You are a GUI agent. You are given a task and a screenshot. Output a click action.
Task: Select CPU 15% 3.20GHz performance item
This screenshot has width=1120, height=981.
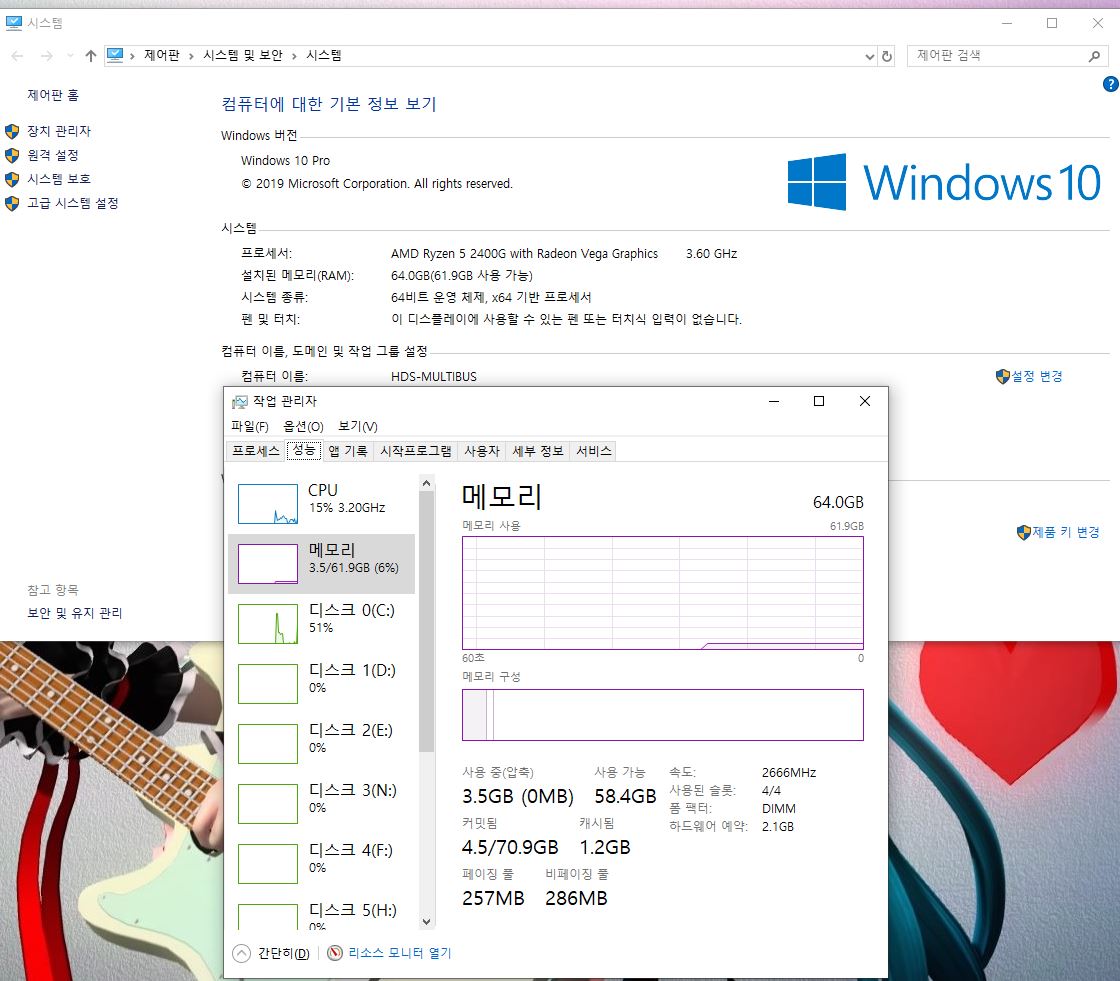(321, 503)
